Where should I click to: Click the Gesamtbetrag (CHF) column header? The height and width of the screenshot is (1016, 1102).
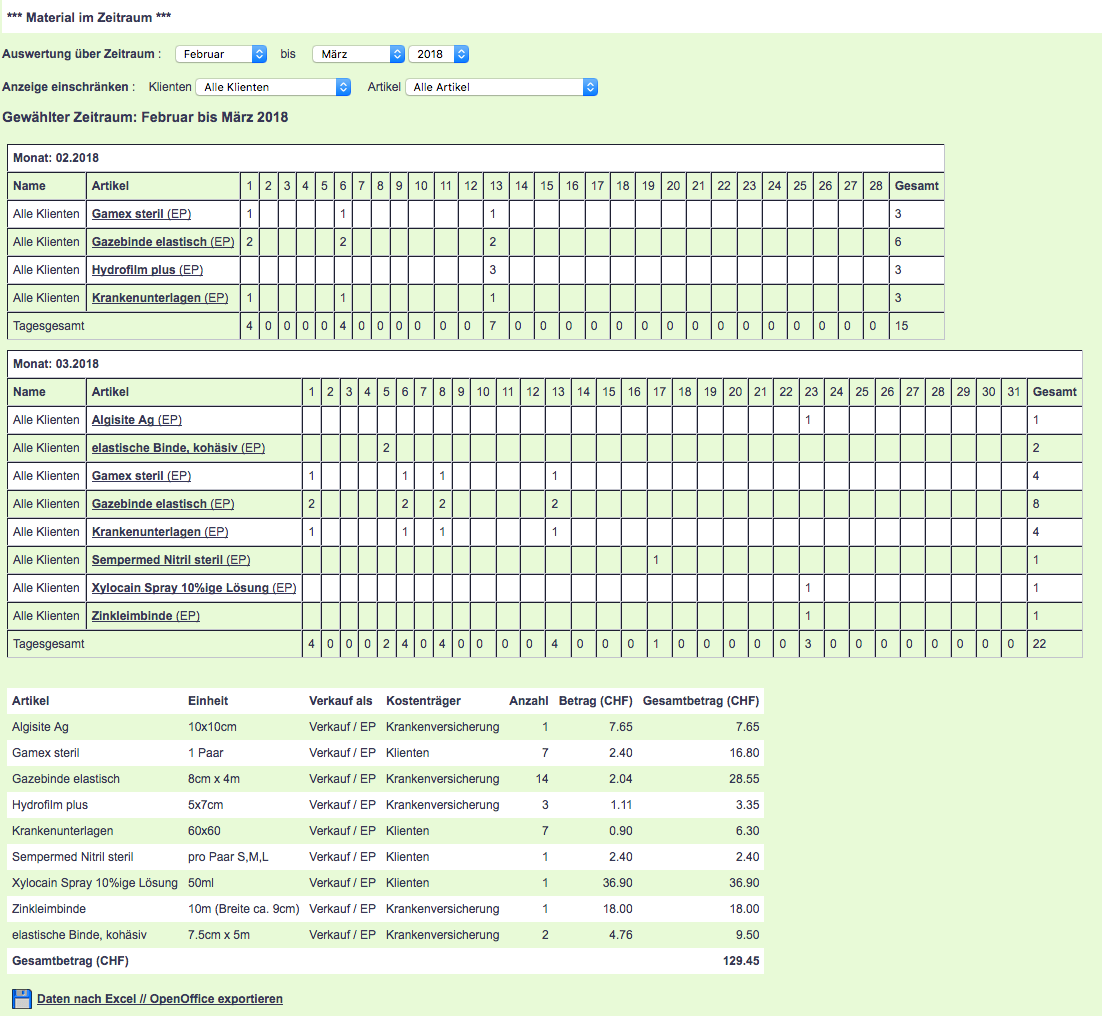pyautogui.click(x=700, y=701)
